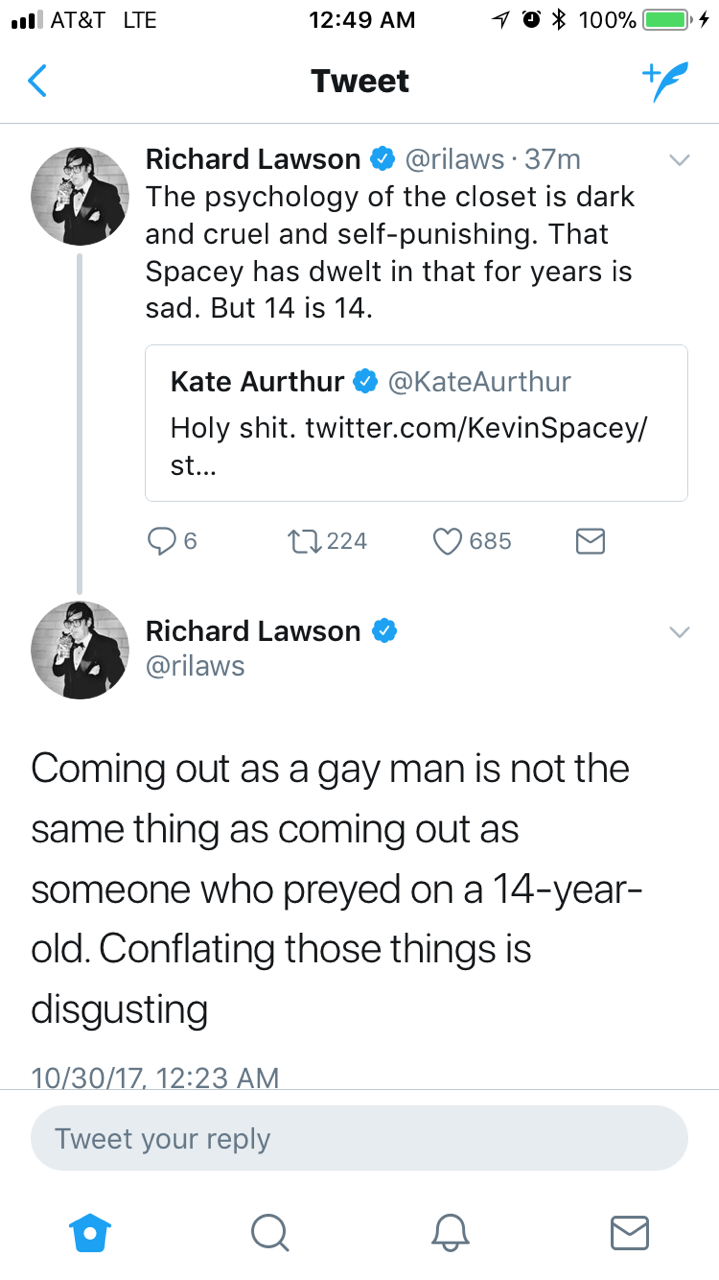
Task: Retweet the tweet with 224 retweets
Action: click(301, 541)
